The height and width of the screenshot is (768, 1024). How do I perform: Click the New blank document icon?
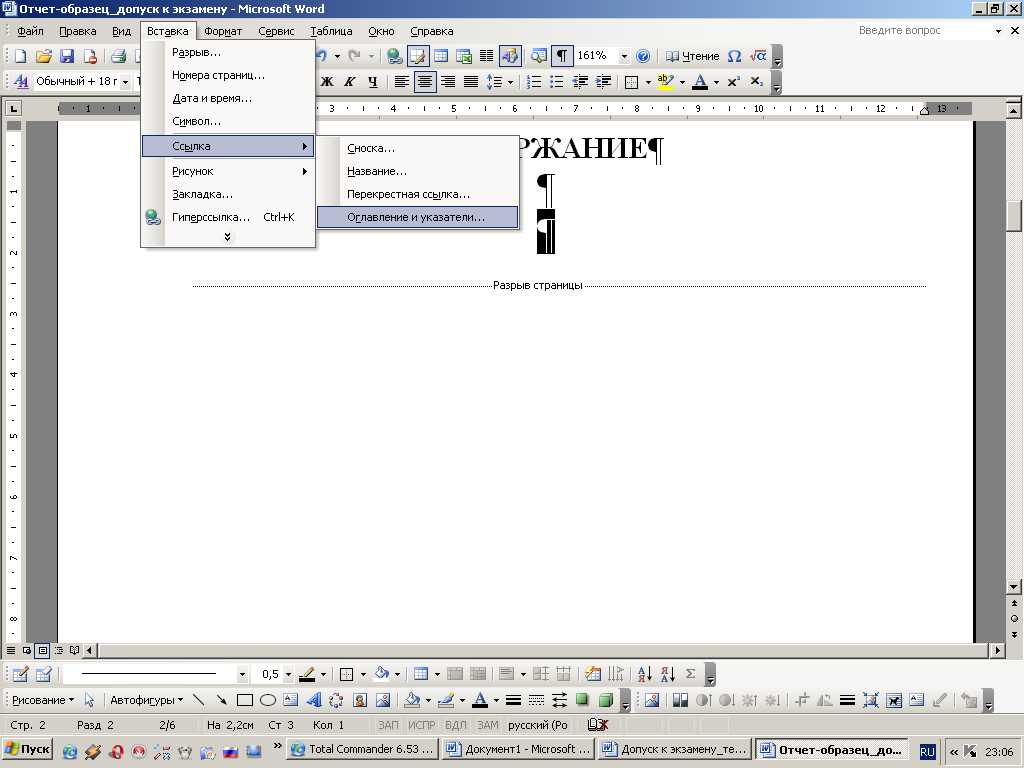pos(20,56)
